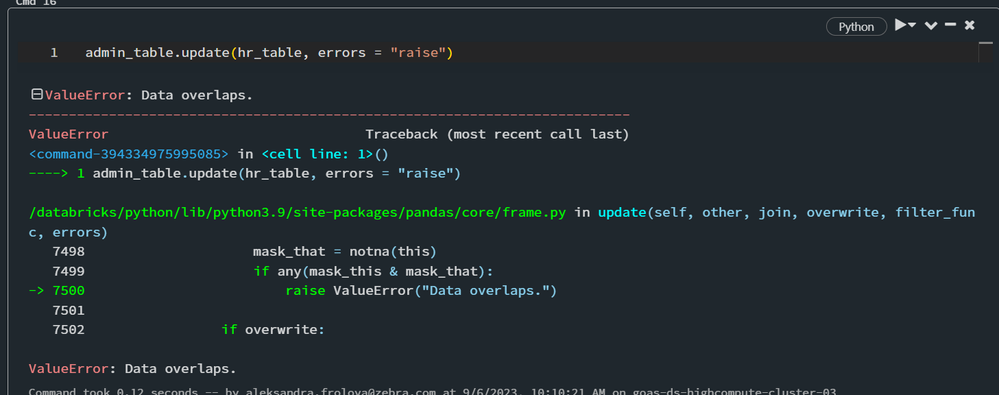The height and width of the screenshot is (395, 999).
Task: Minimize the cell with the dash icon
Action: (950, 25)
